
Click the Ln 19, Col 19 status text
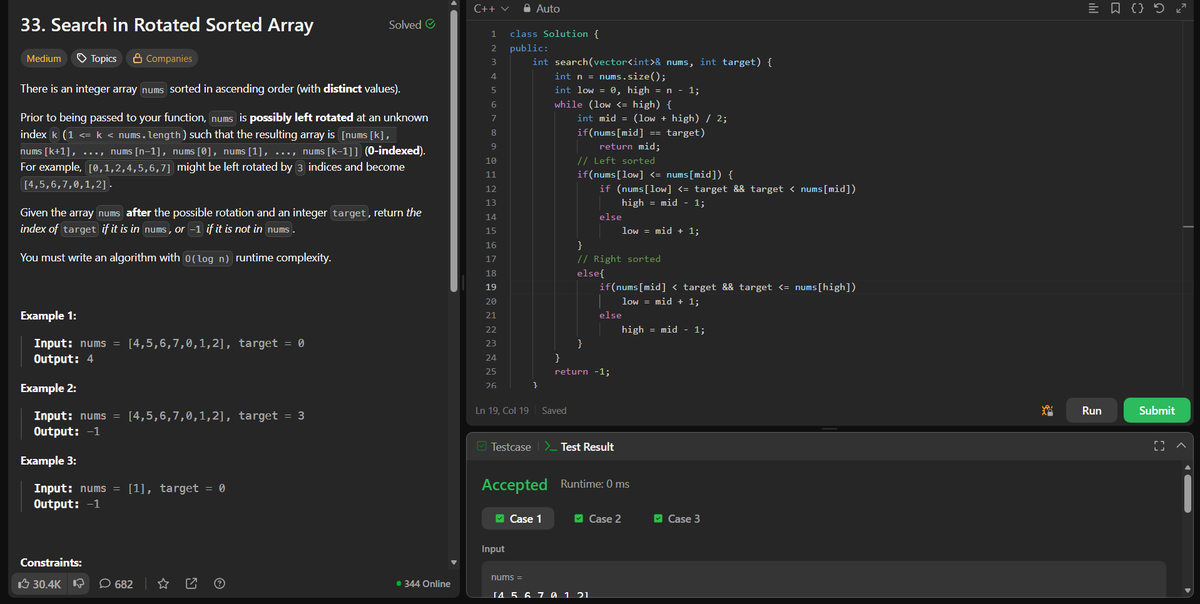tap(503, 410)
